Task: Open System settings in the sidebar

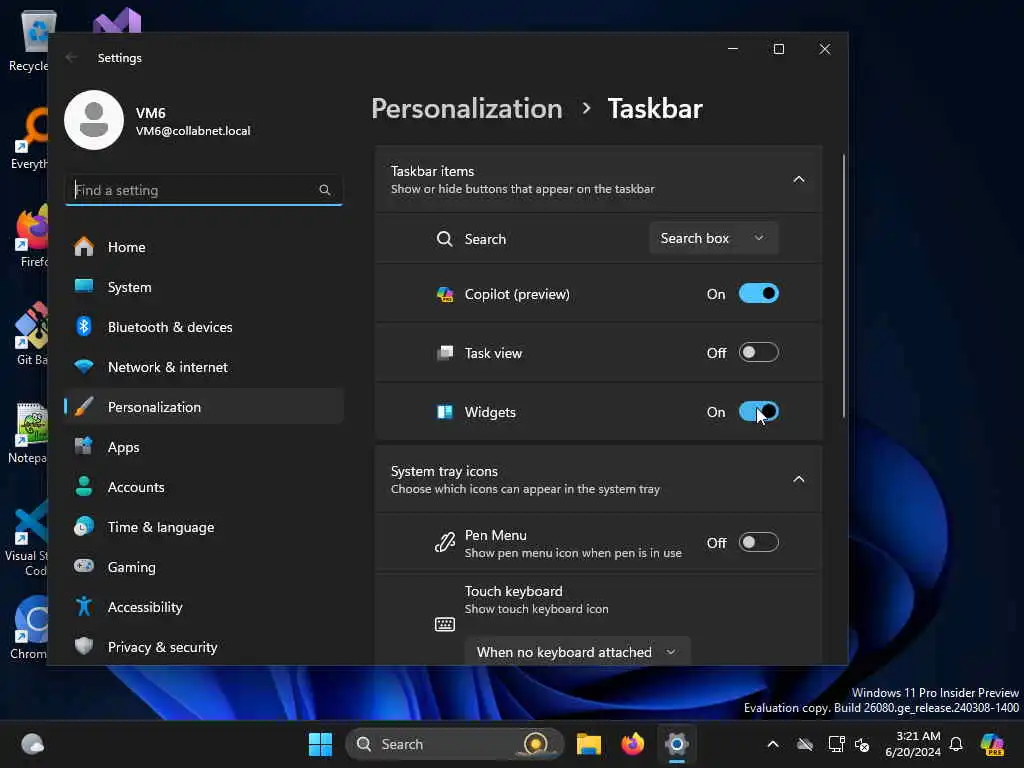Action: (x=204, y=287)
